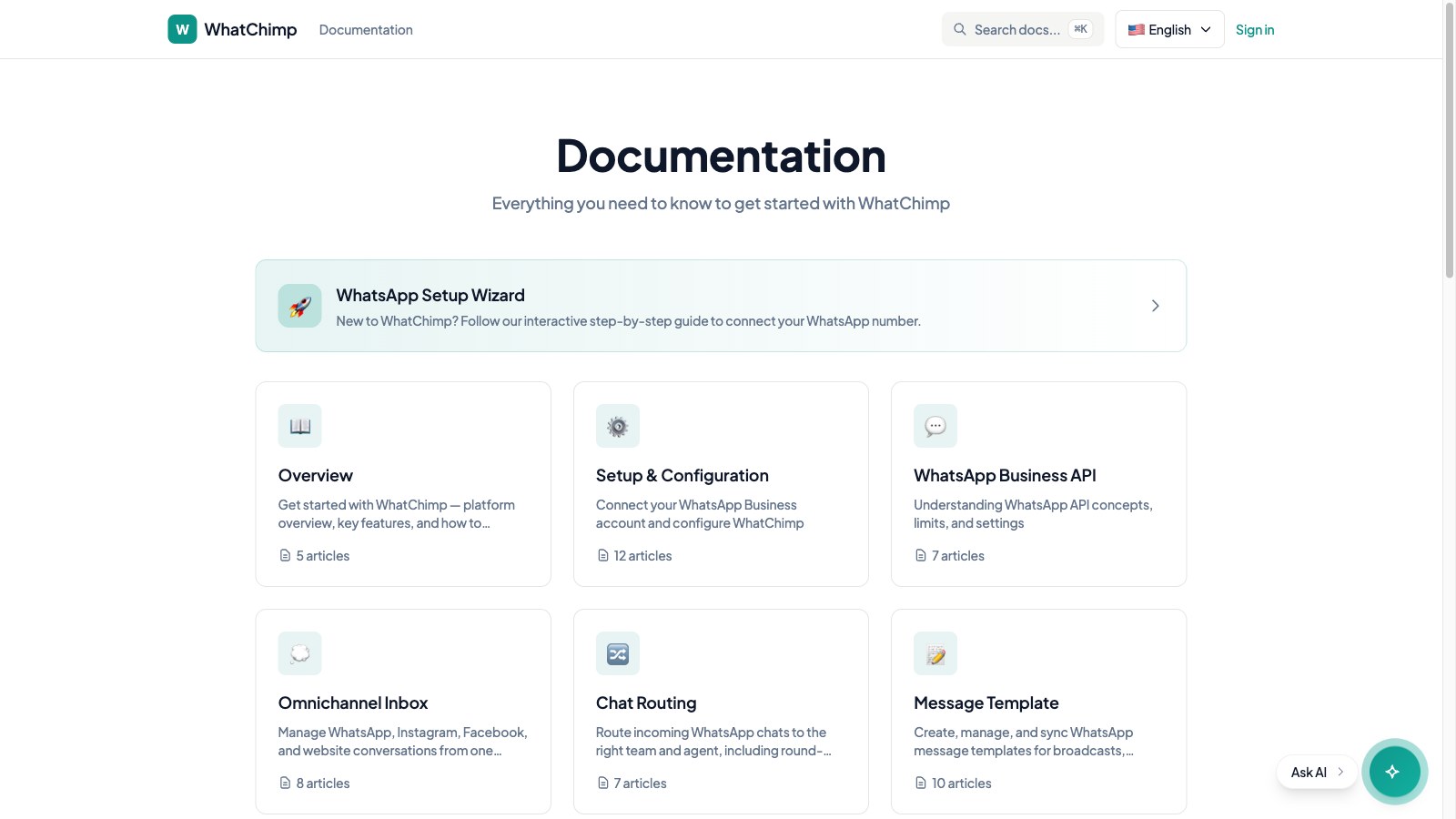
Task: Open the WhatsApp Business API card title
Action: (1005, 475)
